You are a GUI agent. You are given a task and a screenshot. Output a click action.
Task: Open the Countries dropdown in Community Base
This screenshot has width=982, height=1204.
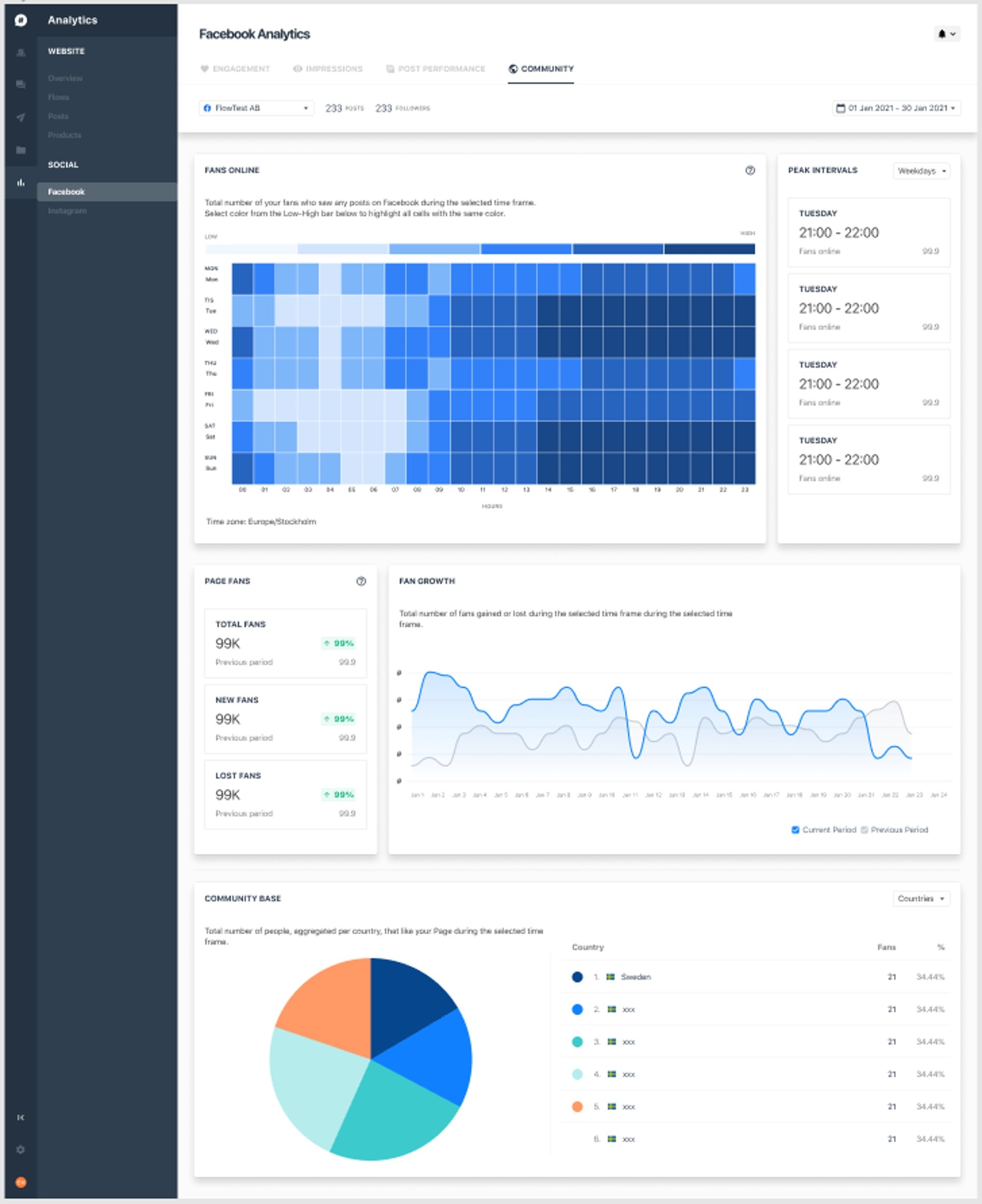pos(921,898)
